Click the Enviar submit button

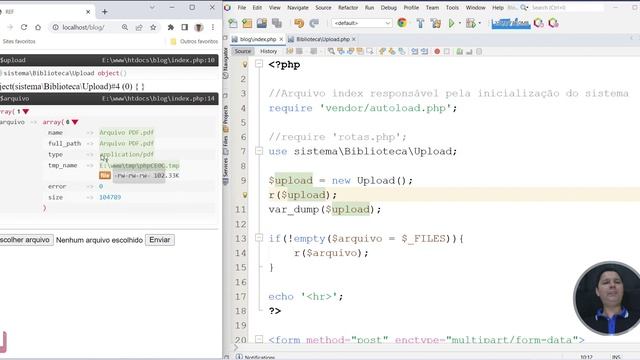(160, 240)
